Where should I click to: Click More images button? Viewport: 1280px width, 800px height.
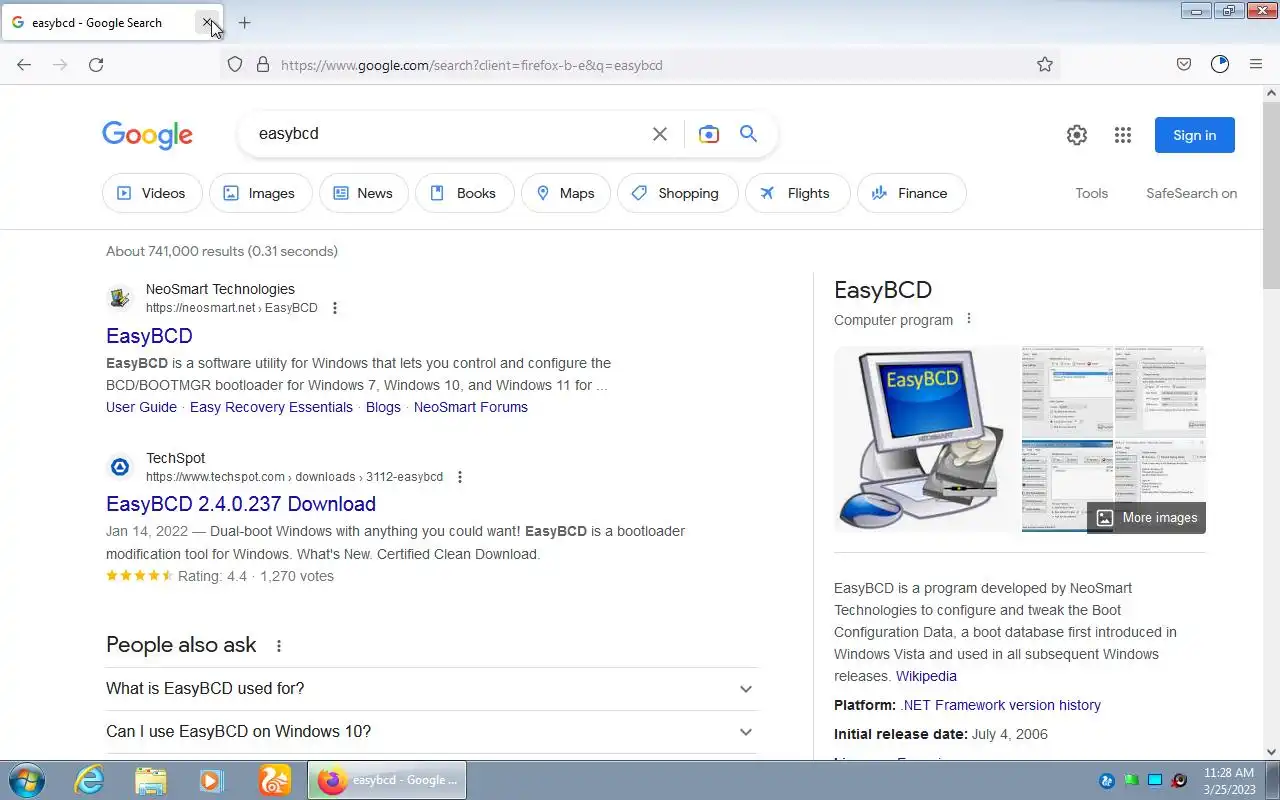click(x=1147, y=518)
